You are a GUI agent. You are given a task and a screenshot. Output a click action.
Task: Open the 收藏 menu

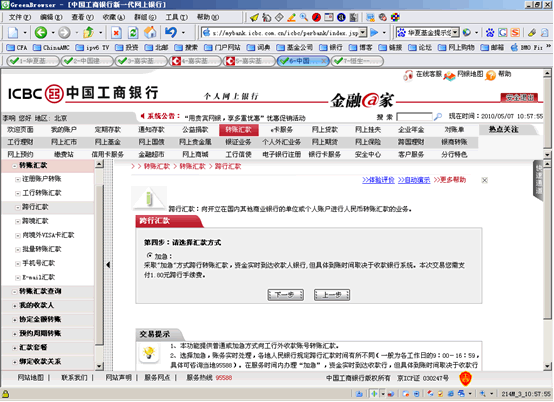[x=114, y=17]
